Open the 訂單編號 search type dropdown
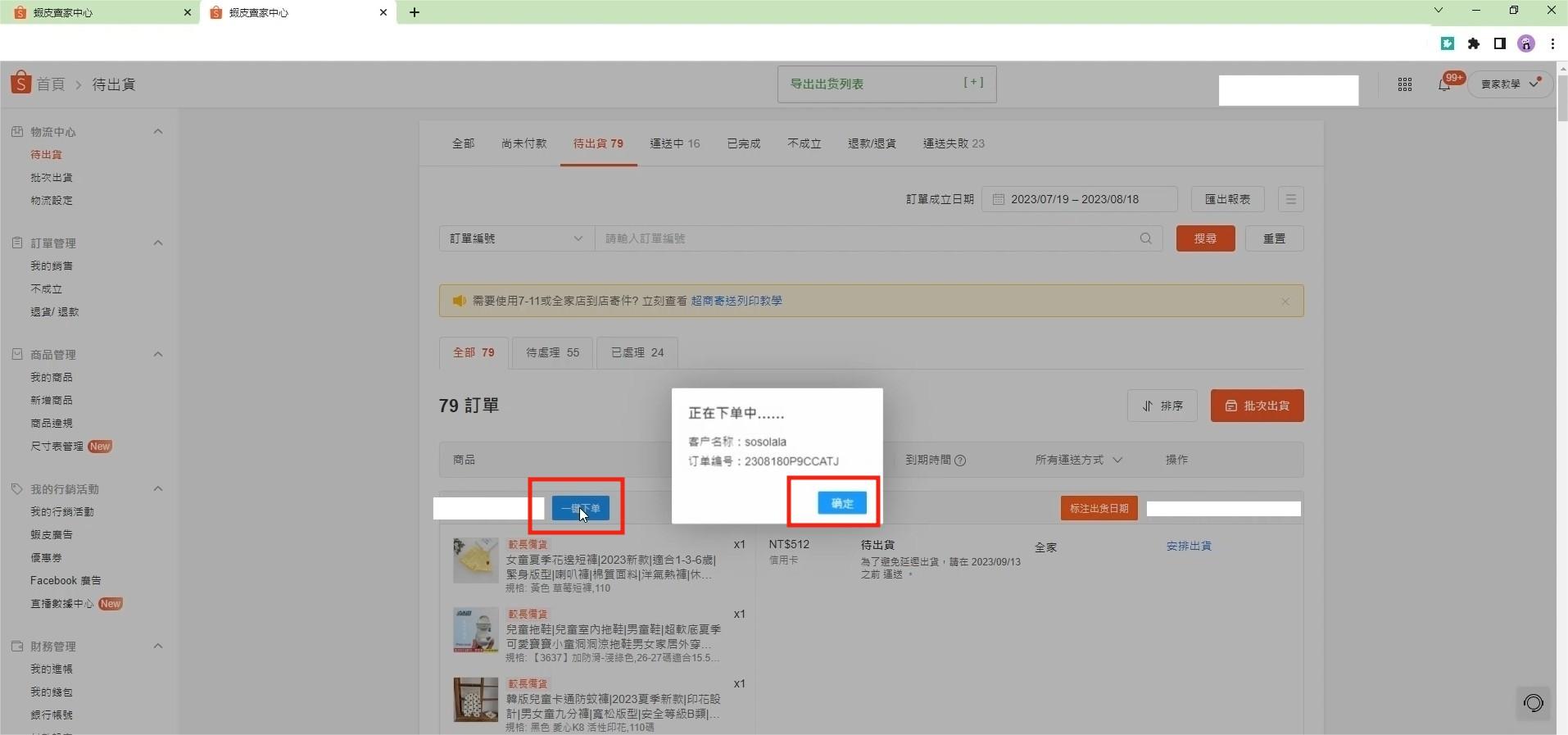1568x735 pixels. [x=516, y=238]
